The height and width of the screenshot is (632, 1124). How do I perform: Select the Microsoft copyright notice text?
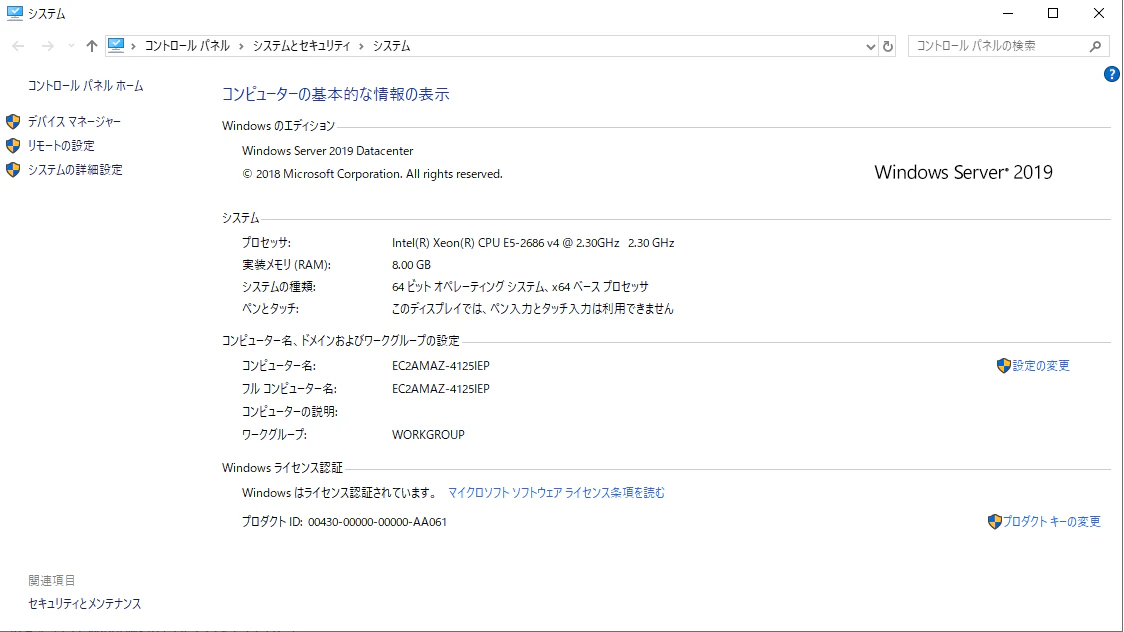[372, 174]
